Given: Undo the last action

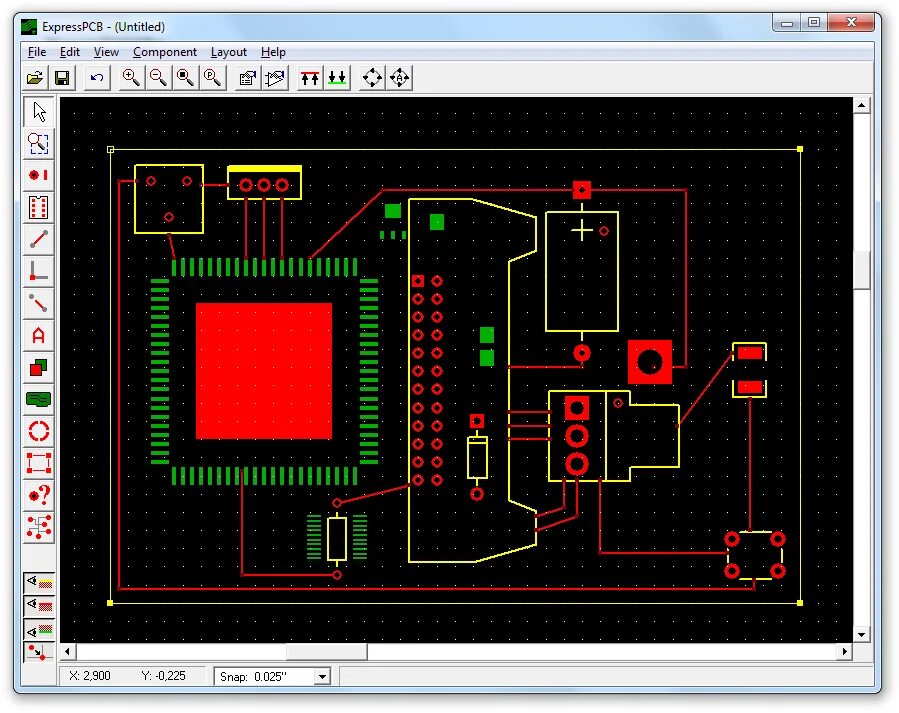Looking at the screenshot, I should coord(96,77).
